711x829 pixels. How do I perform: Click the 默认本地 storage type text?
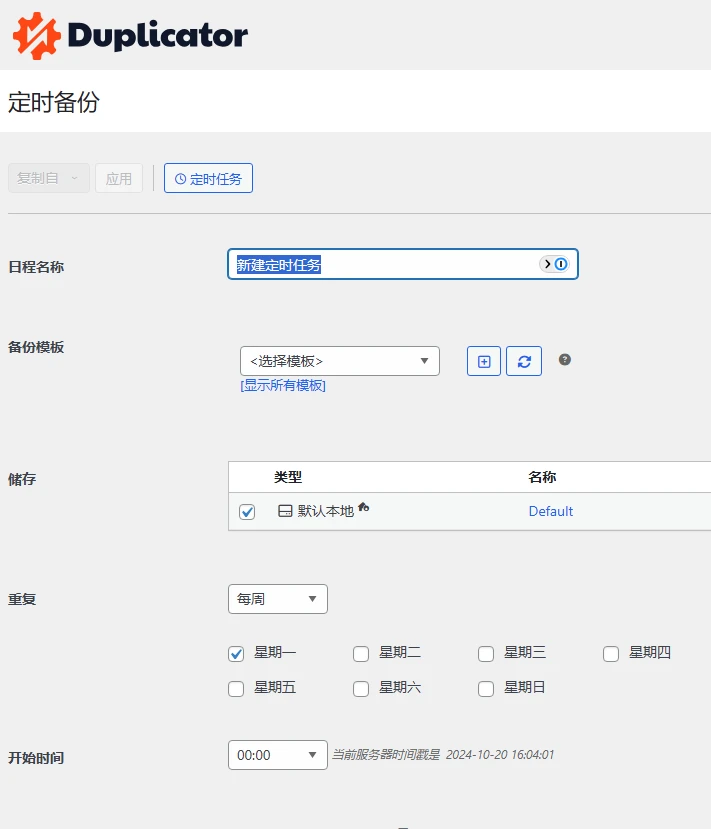point(326,511)
